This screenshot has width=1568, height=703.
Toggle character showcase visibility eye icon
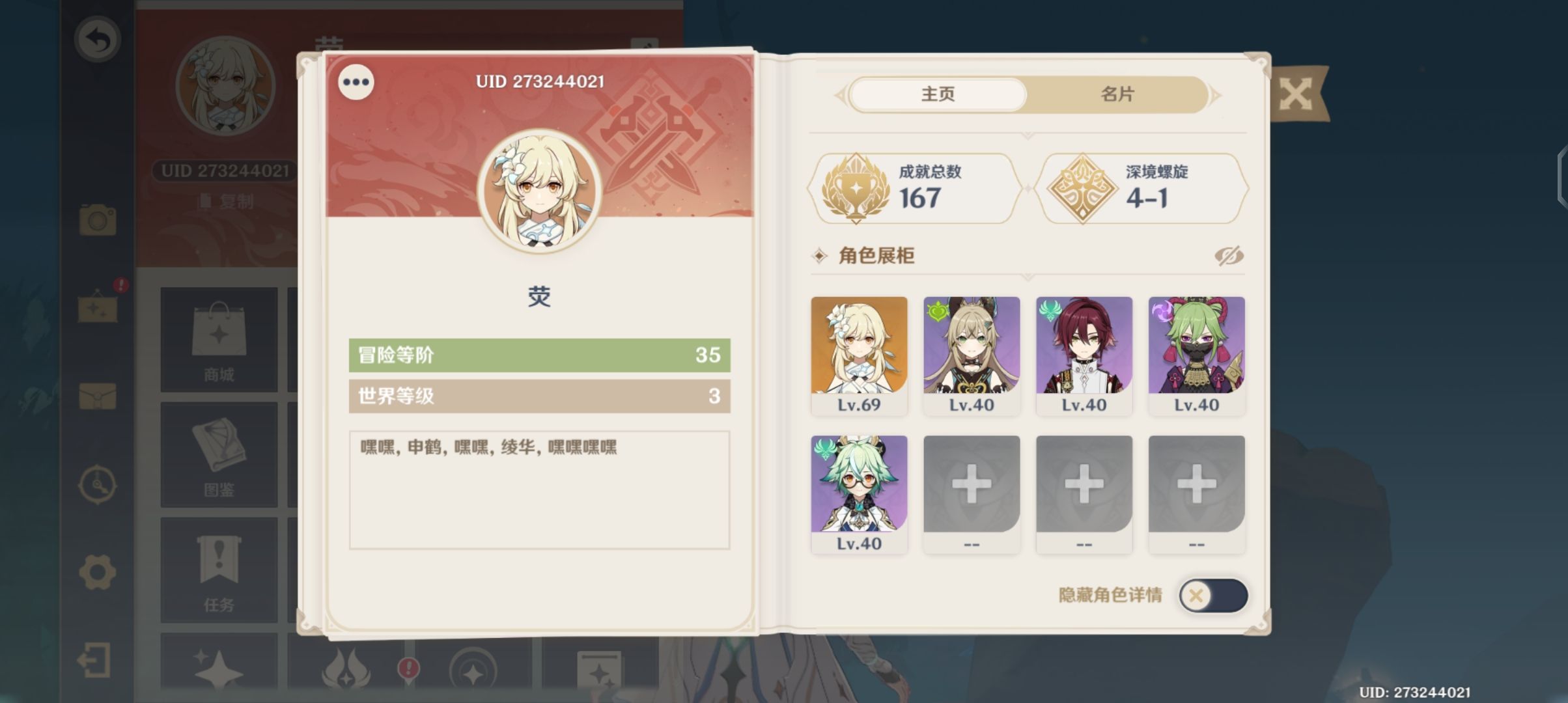click(1229, 256)
